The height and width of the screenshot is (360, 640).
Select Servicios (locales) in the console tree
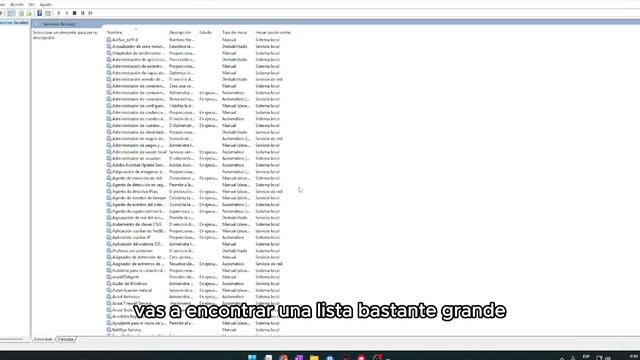pyautogui.click(x=14, y=23)
